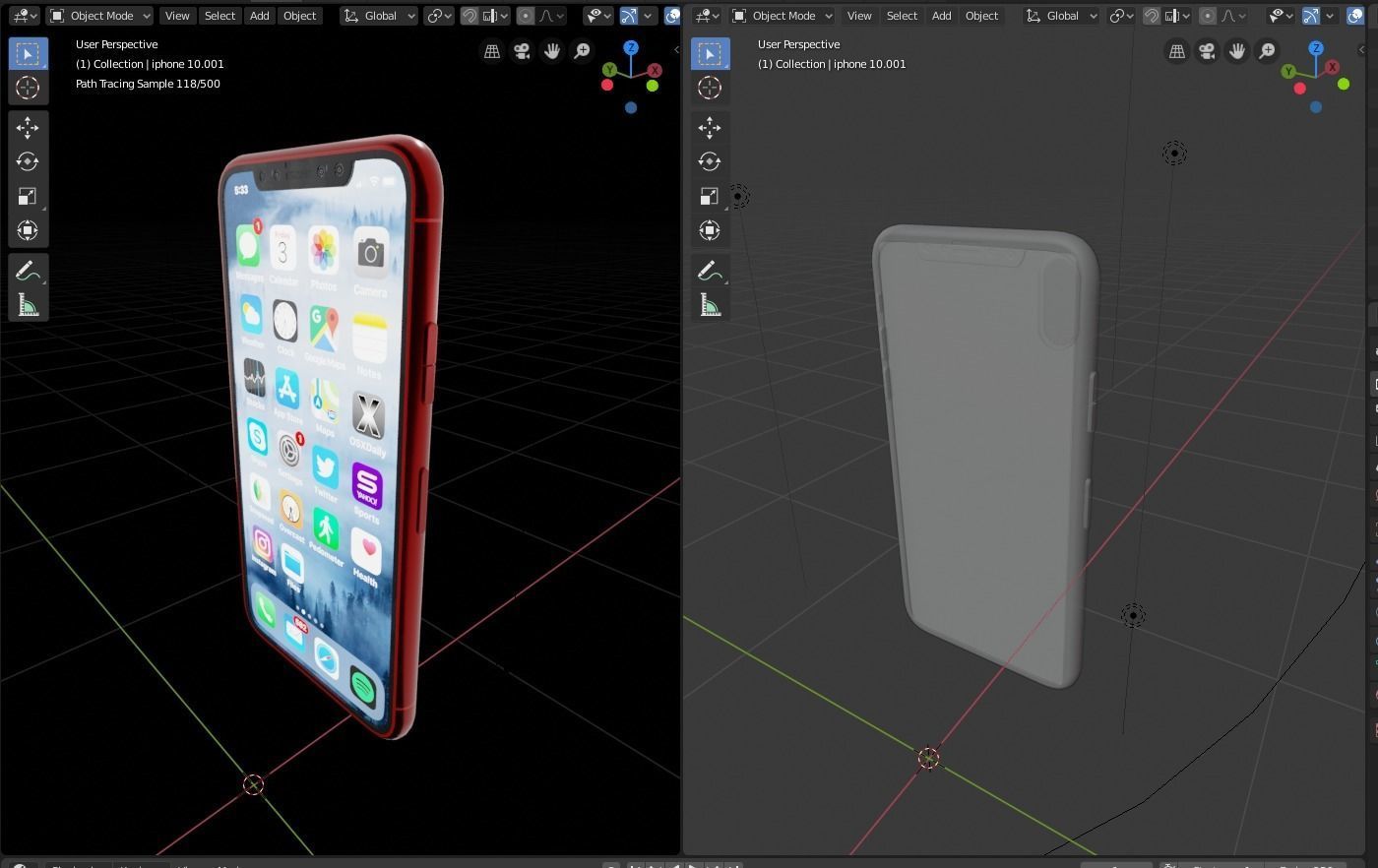The height and width of the screenshot is (868, 1378).
Task: Select the Select Box tool in right viewport
Action: tap(710, 53)
